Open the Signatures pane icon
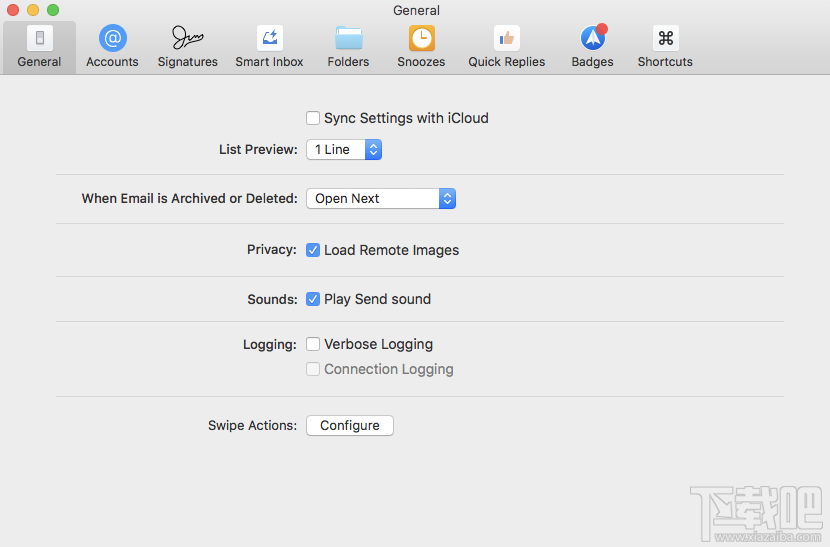Viewport: 830px width, 547px height. point(187,38)
